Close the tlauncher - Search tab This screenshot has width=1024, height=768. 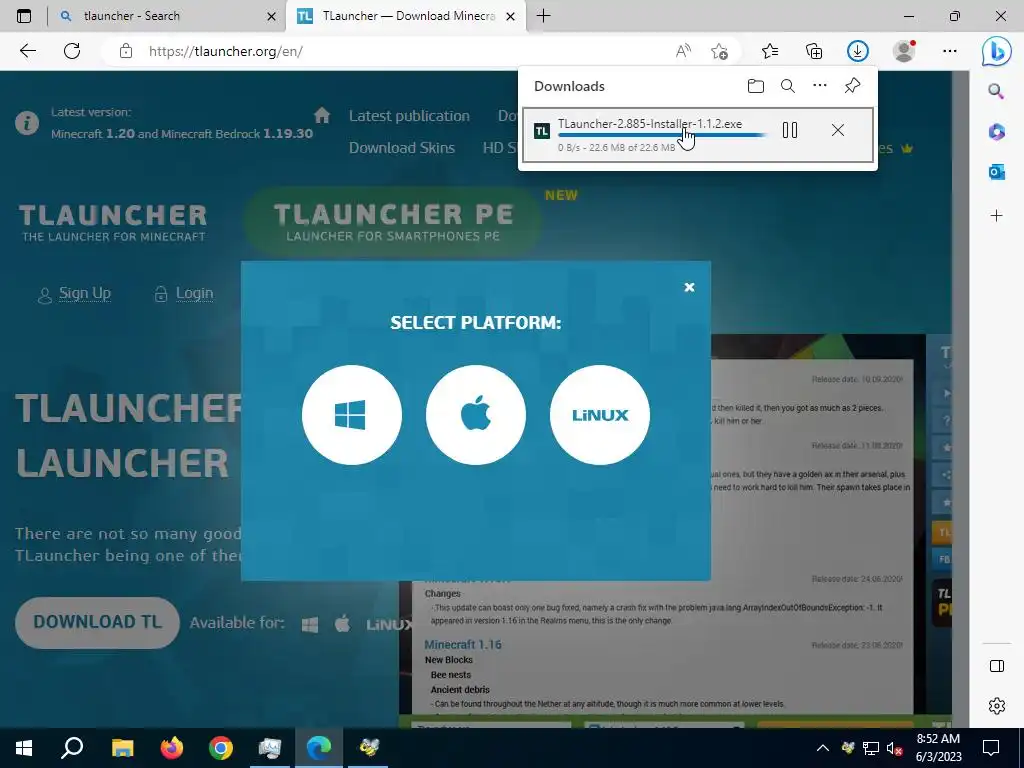[272, 16]
